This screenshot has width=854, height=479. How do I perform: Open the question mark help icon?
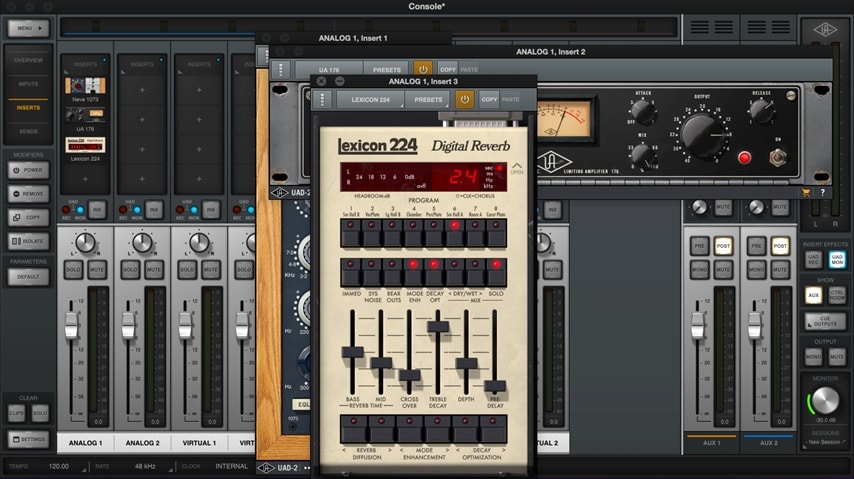pos(822,192)
